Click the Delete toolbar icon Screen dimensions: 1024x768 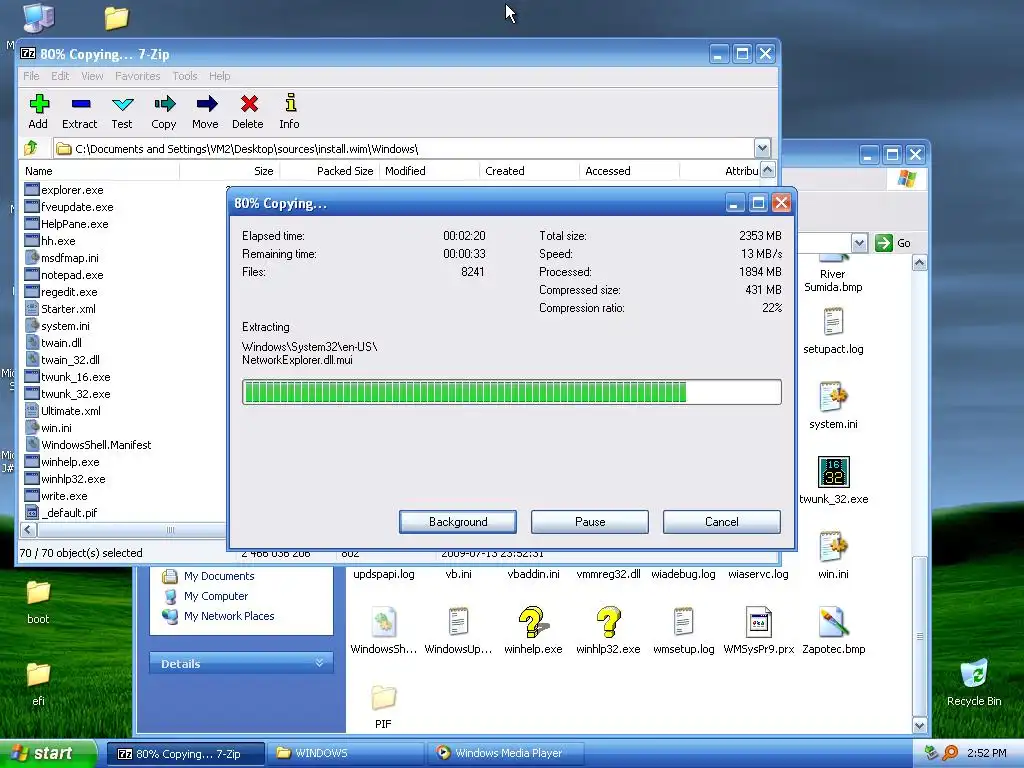[248, 112]
